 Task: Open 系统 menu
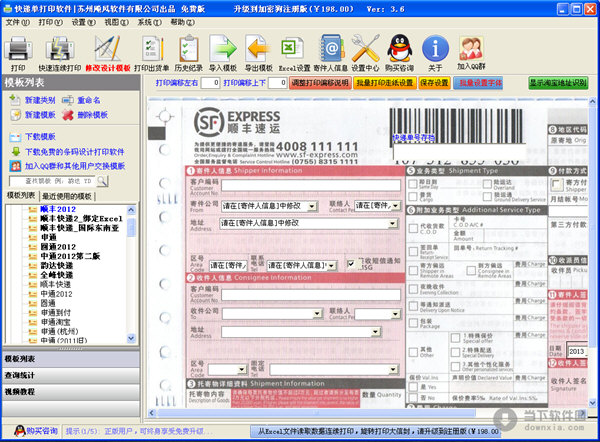click(150, 23)
